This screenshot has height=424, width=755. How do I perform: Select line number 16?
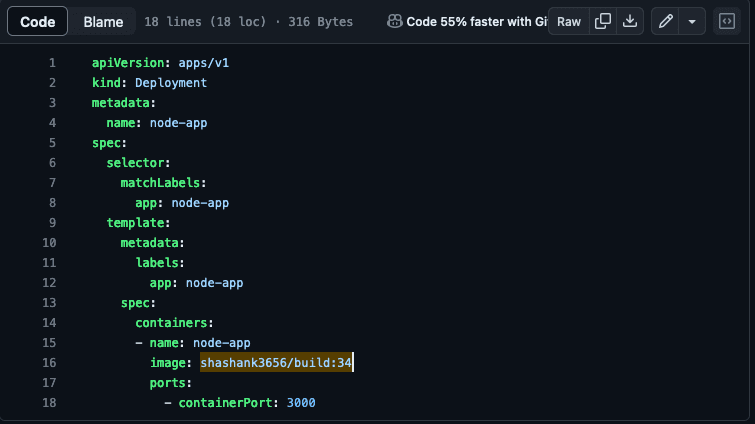click(x=49, y=363)
